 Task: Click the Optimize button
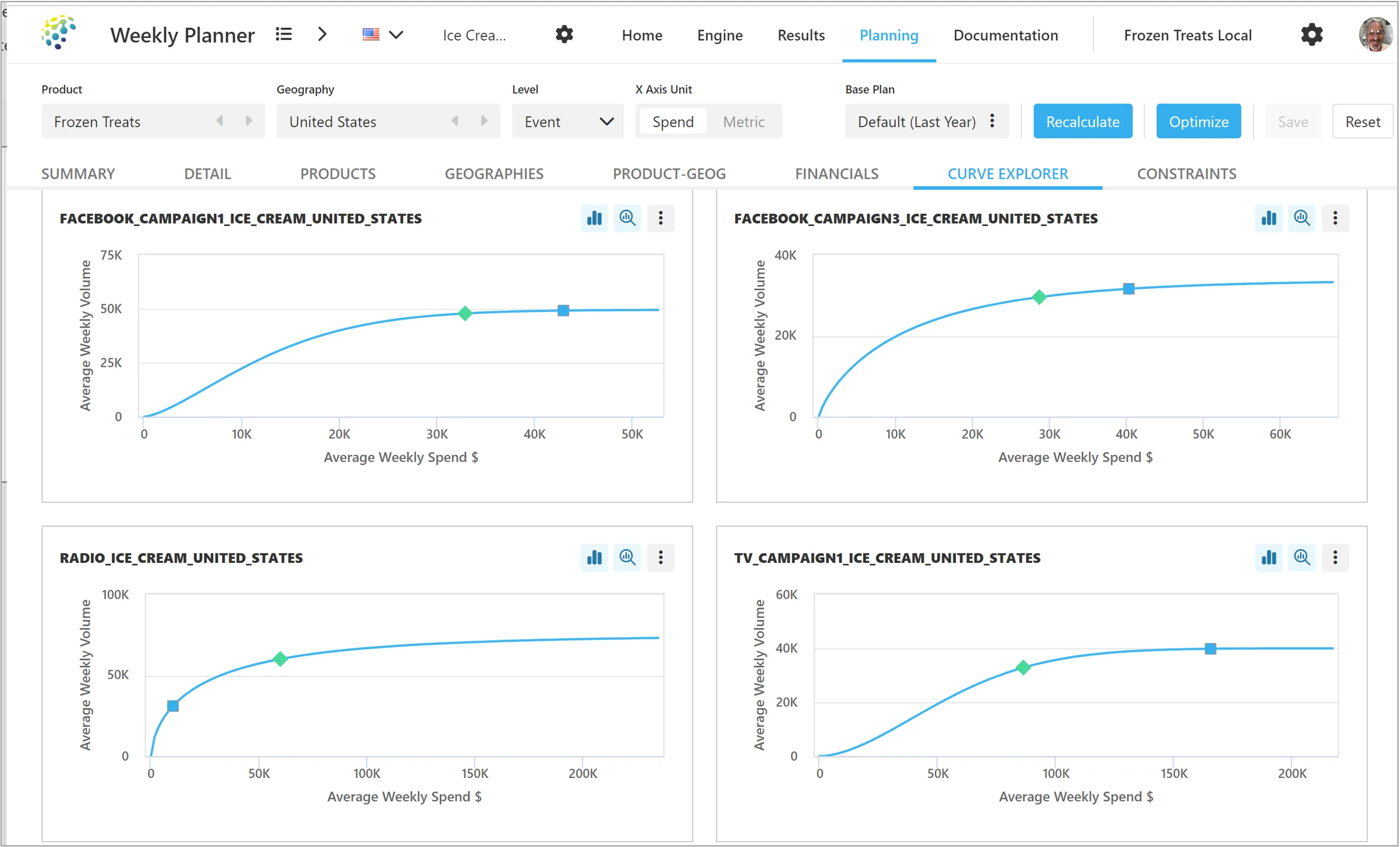(1198, 121)
